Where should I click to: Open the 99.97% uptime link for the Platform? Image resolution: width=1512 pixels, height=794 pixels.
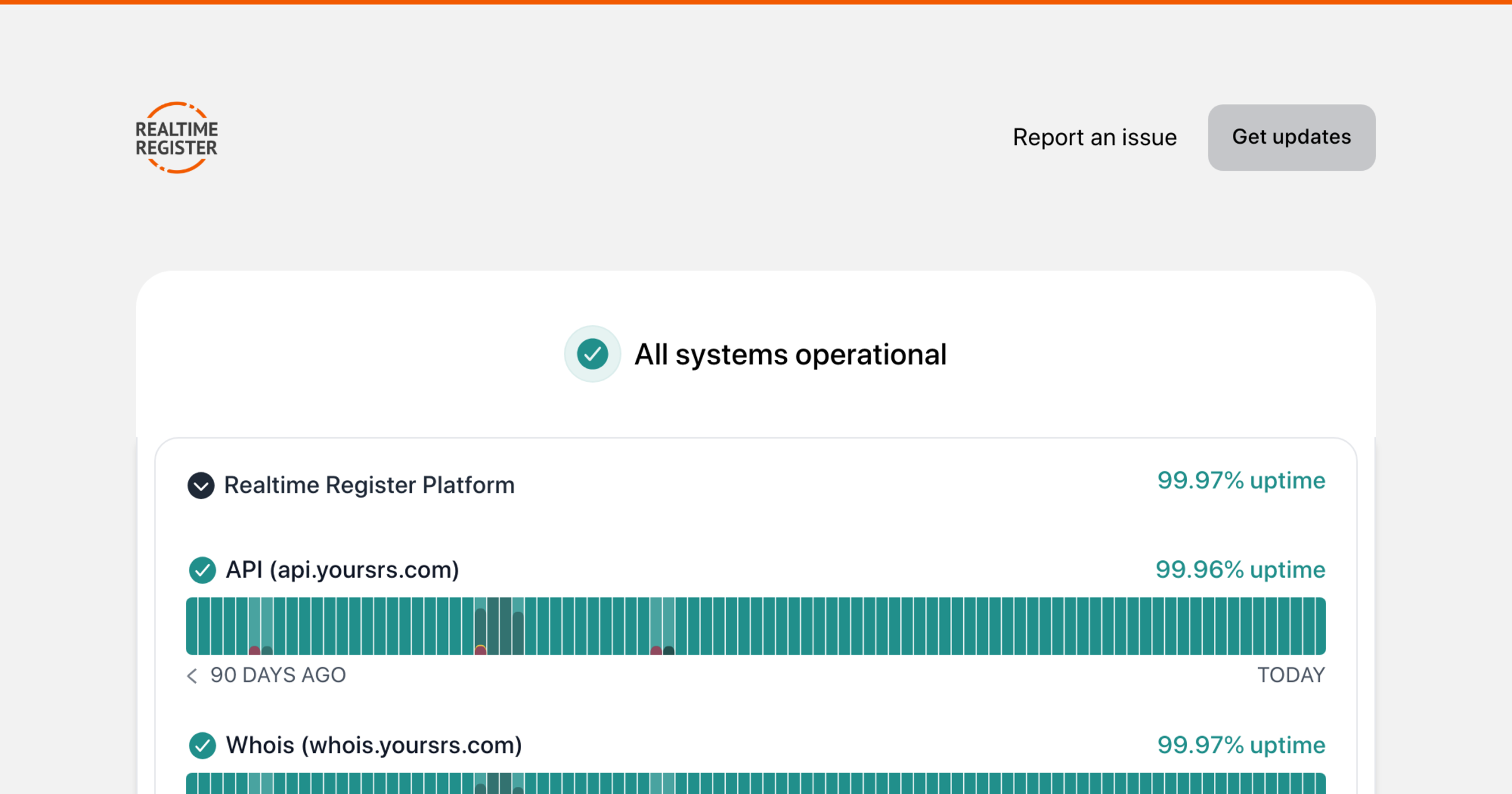(1241, 481)
